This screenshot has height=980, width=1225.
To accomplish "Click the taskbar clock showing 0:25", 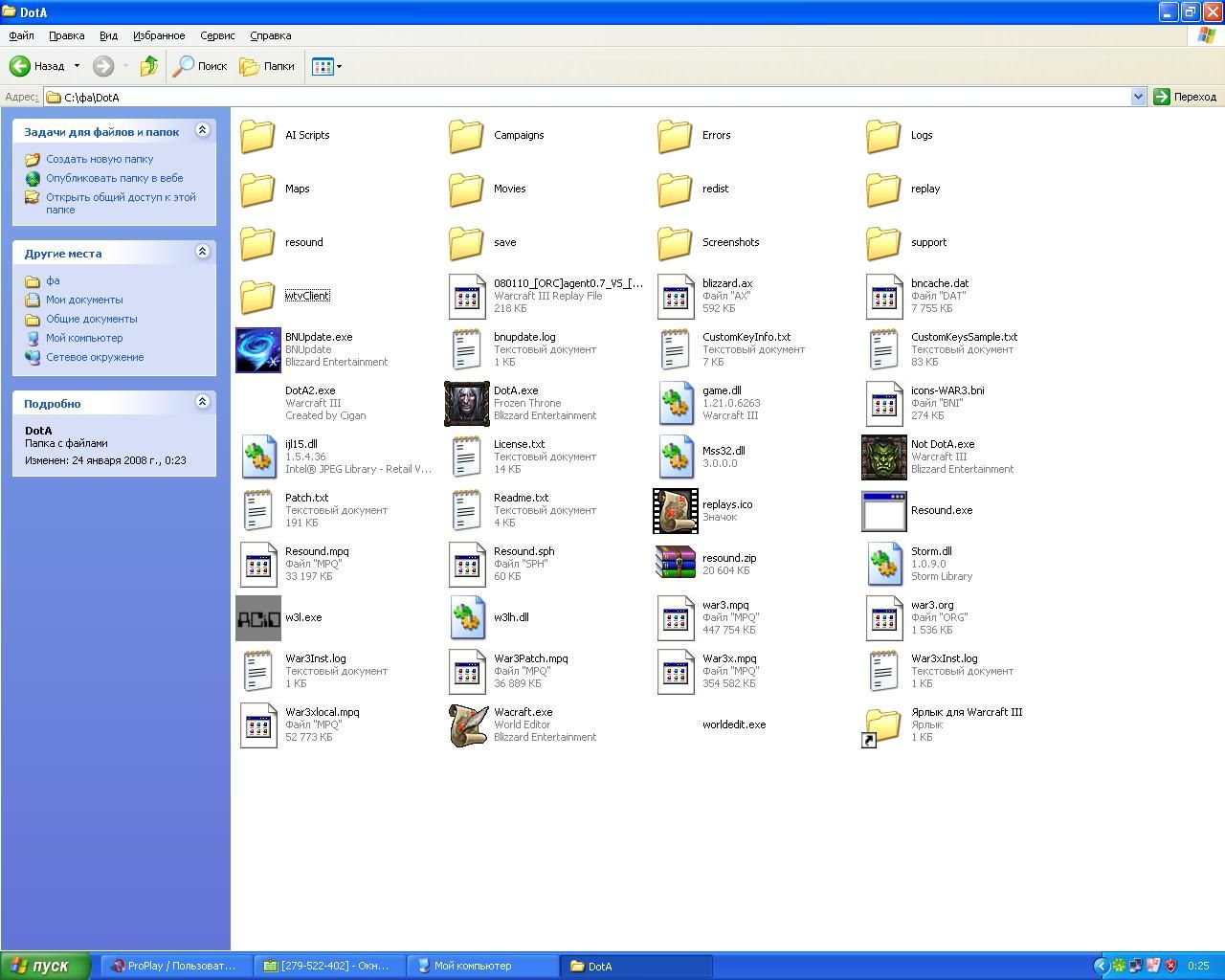I will 1198,966.
